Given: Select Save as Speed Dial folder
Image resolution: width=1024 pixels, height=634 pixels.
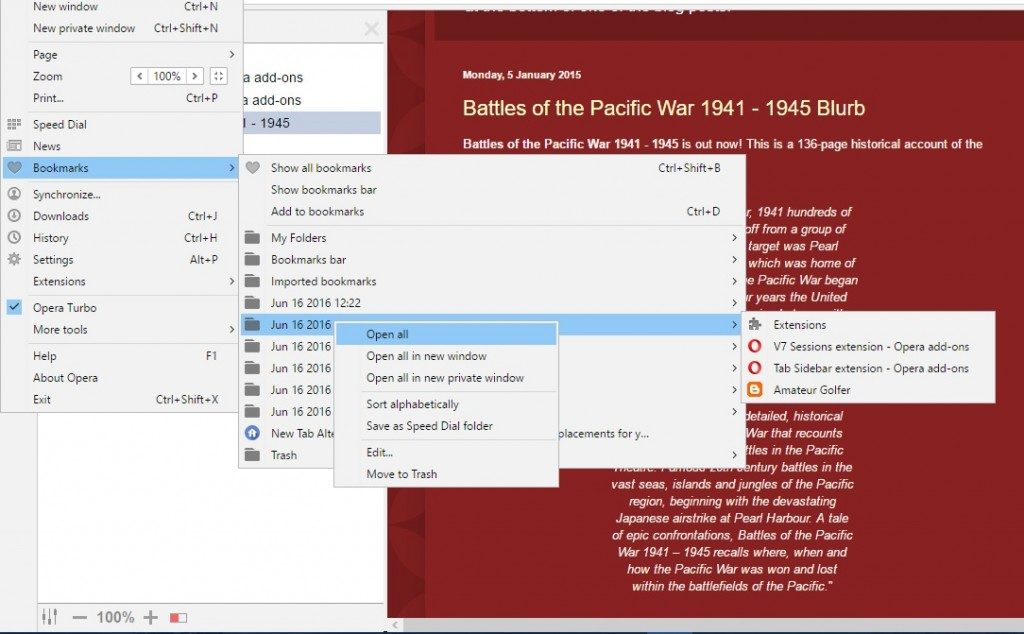Looking at the screenshot, I should (446, 426).
